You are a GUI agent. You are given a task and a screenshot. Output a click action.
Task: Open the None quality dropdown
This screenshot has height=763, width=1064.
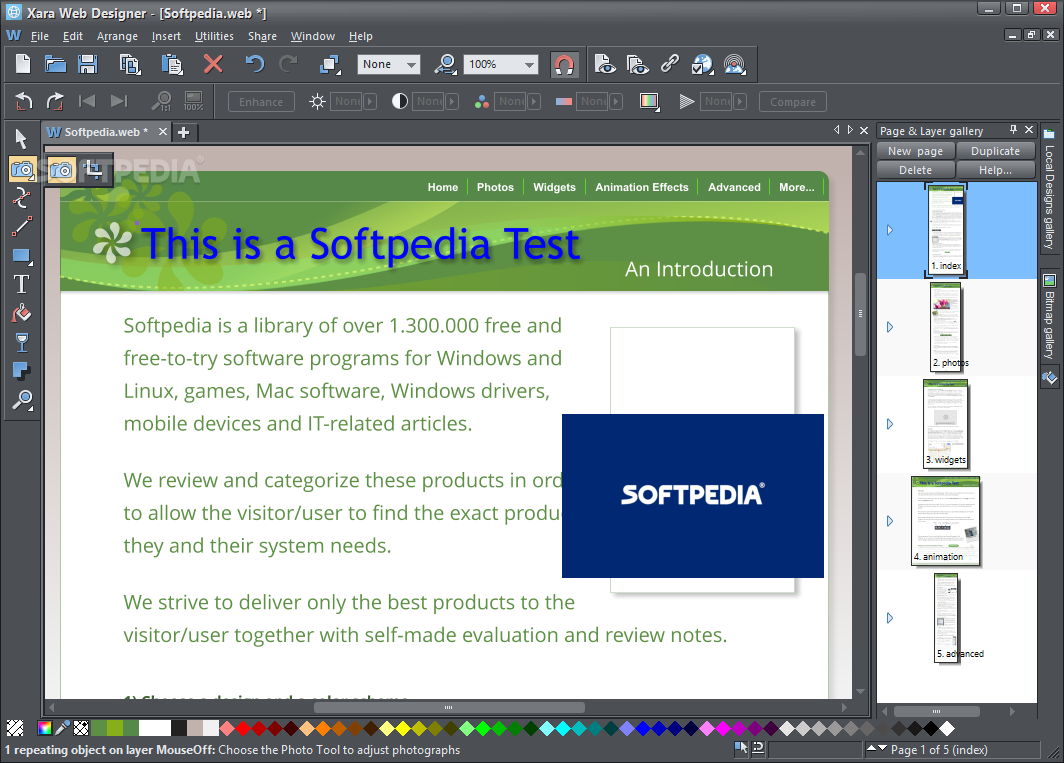[388, 64]
